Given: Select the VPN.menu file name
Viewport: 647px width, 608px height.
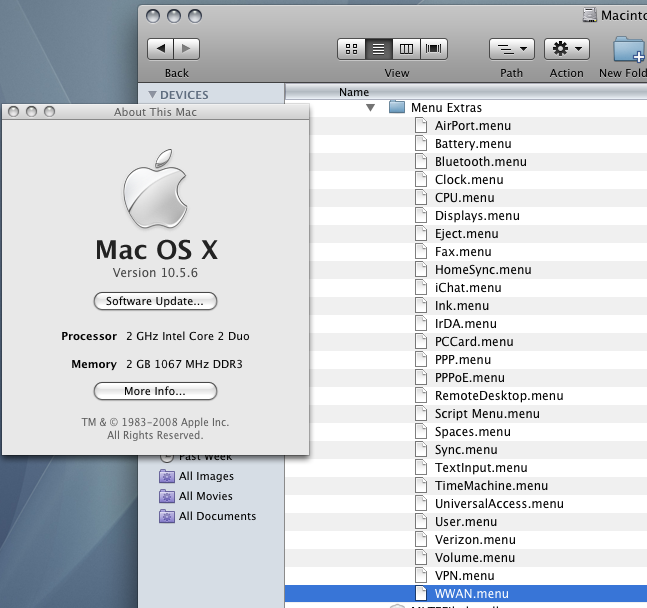Looking at the screenshot, I should pos(465,576).
